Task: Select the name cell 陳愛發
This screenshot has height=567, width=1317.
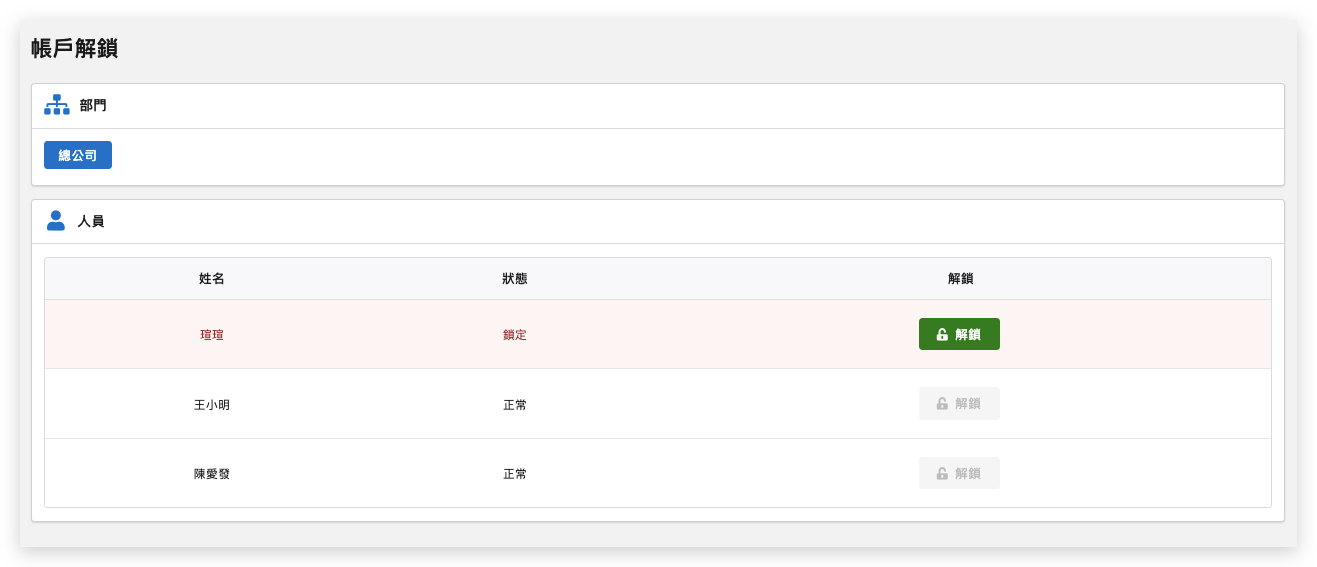Action: 212,474
